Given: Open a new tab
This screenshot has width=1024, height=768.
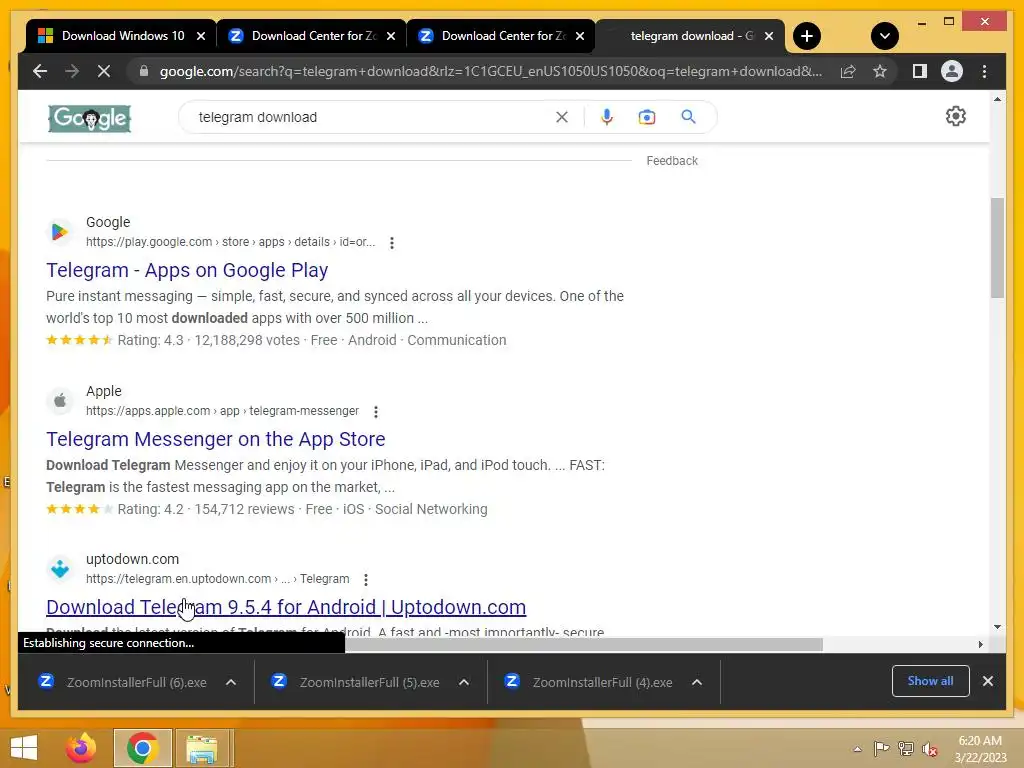Looking at the screenshot, I should pos(807,36).
